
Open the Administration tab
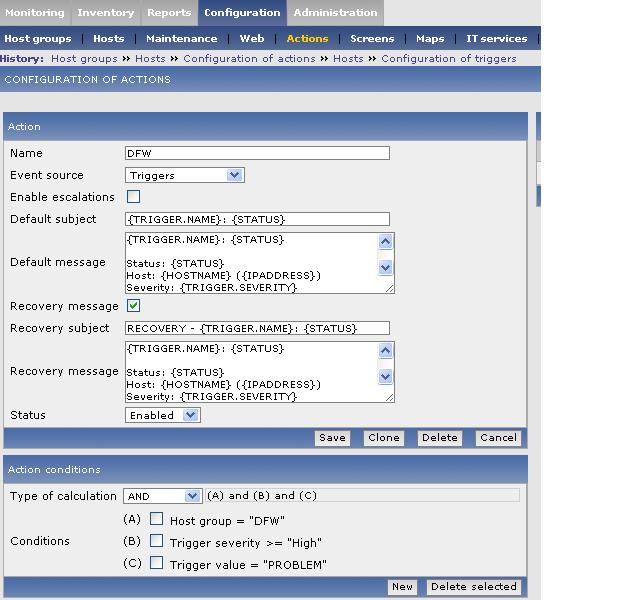pos(335,13)
